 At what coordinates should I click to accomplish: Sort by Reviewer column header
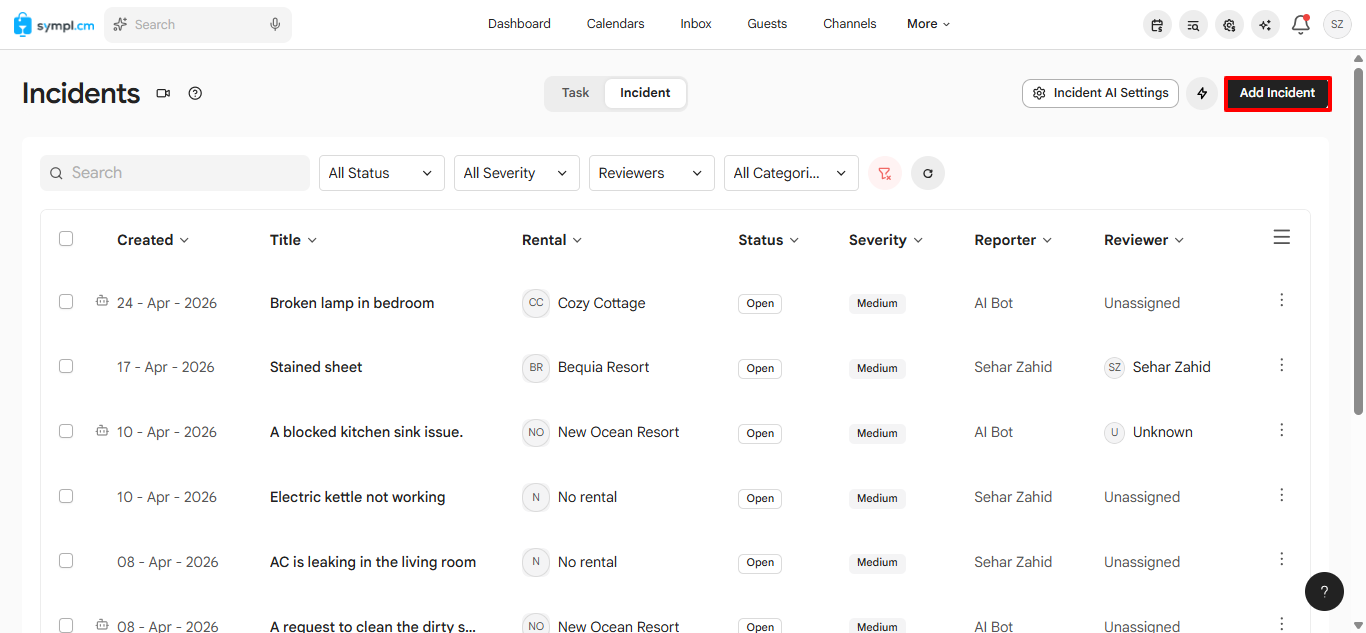click(1144, 240)
